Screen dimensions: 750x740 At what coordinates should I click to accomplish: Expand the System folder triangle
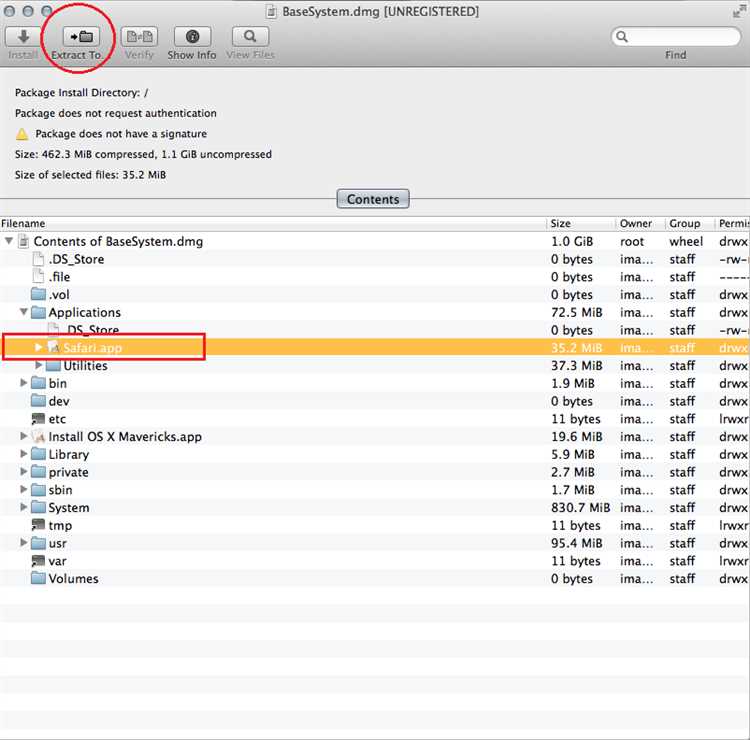[23, 508]
